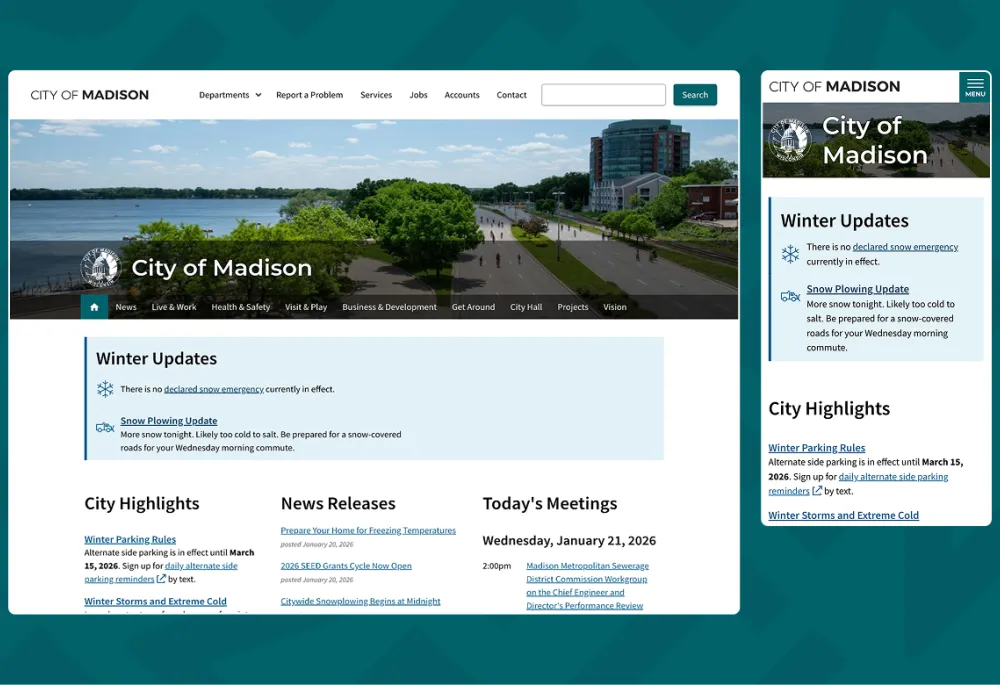Click the city seal in the mobile banner
The width and height of the screenshot is (1000, 685).
pyautogui.click(x=790, y=140)
